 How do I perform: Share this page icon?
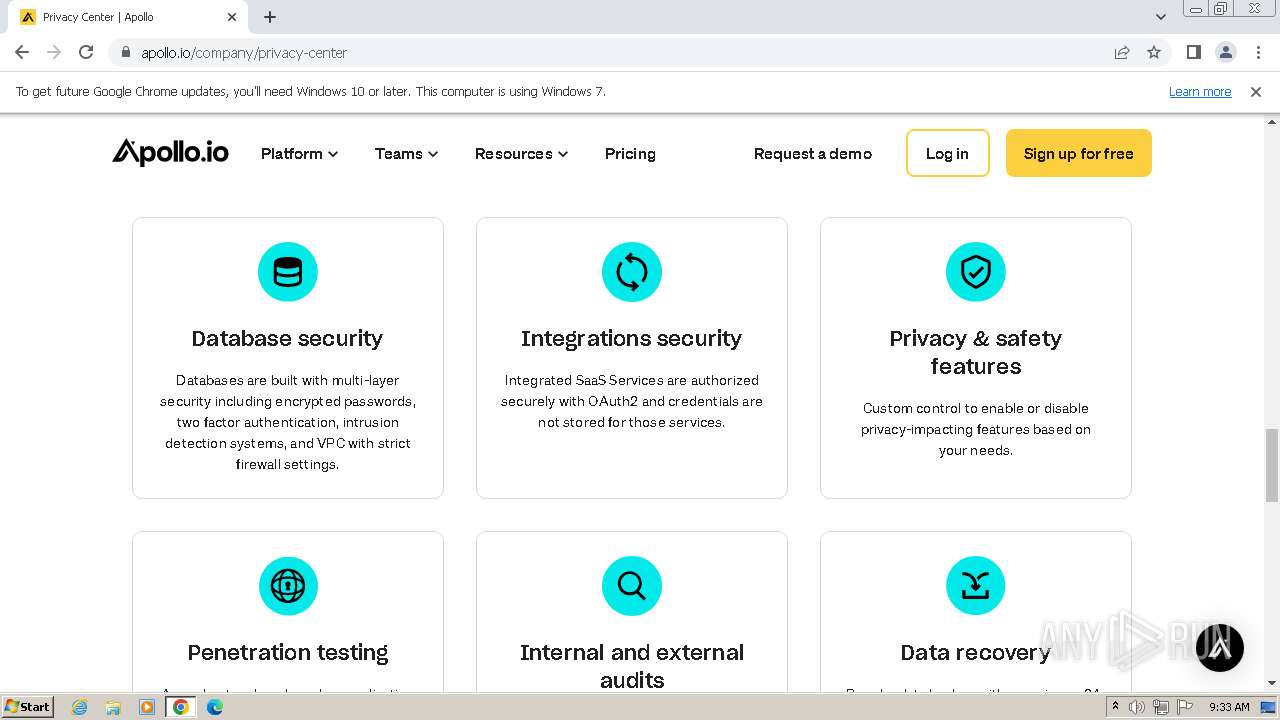(1122, 52)
